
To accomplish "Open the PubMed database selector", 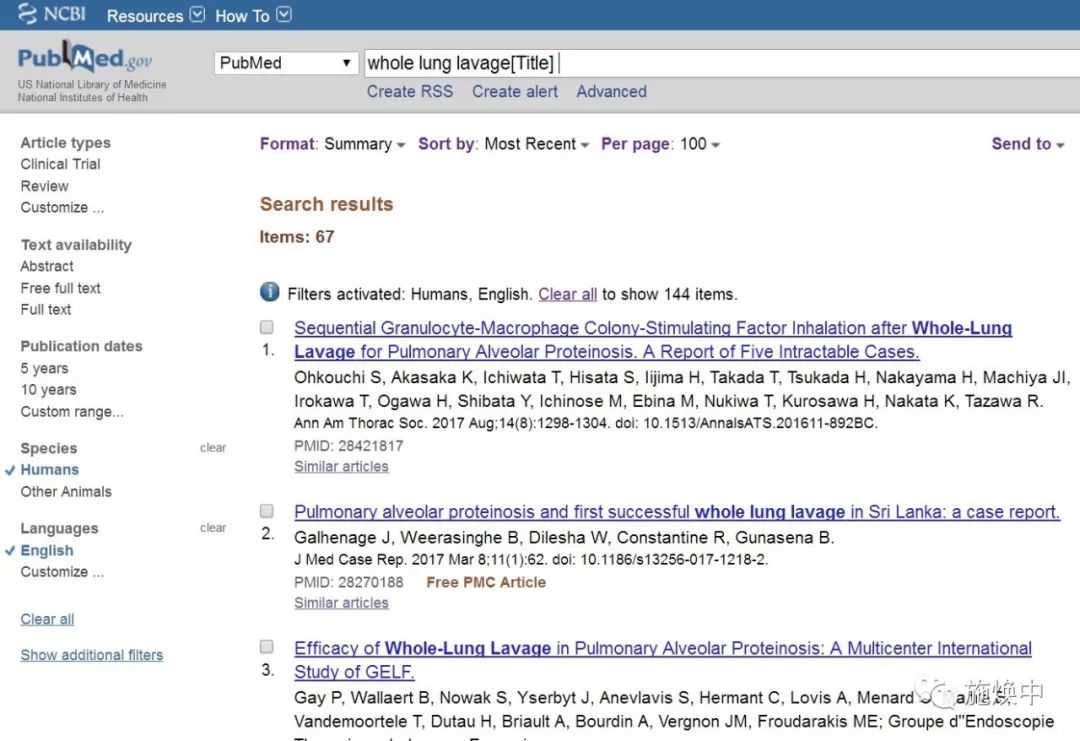I will click(286, 63).
